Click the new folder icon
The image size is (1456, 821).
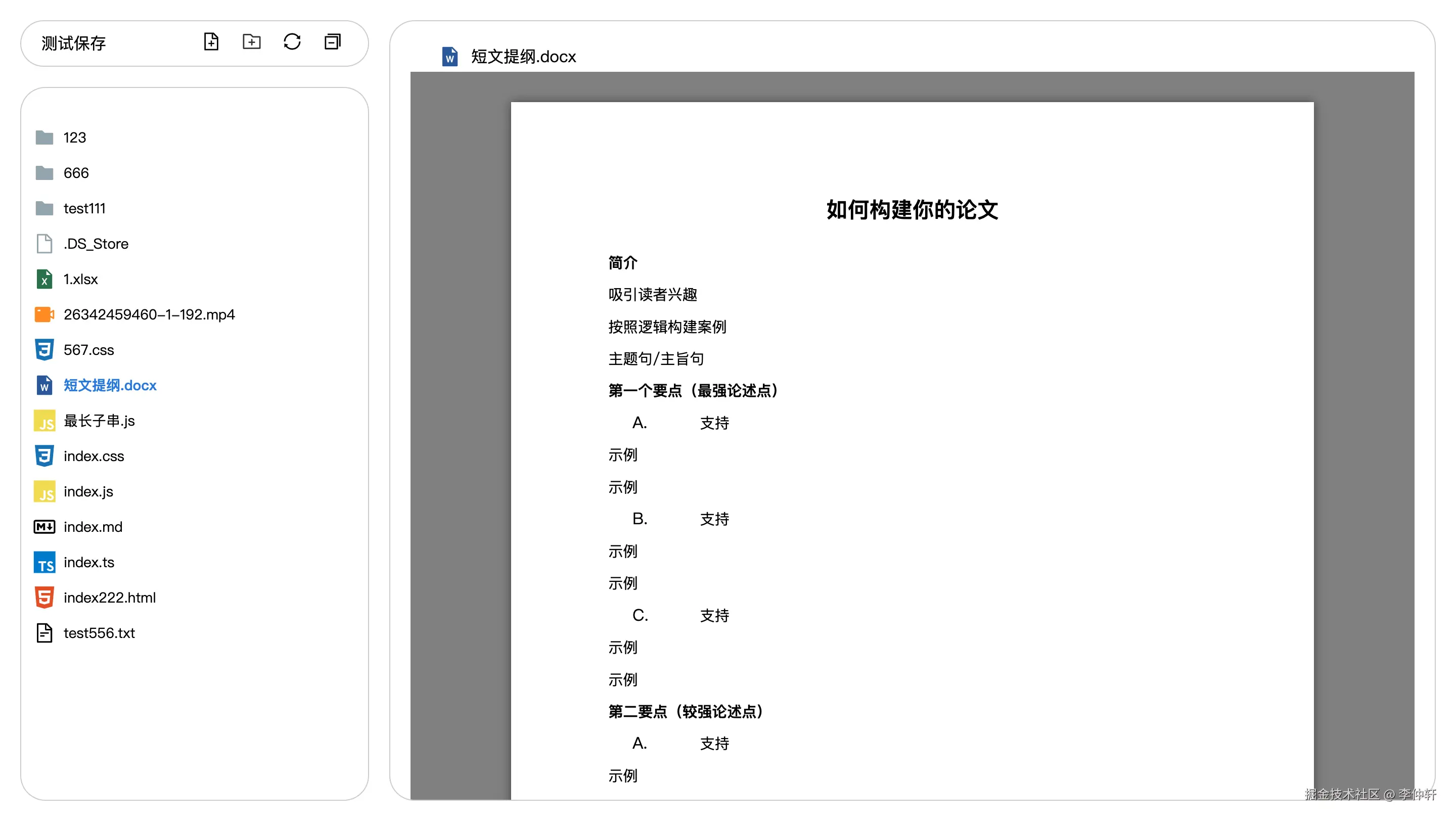[252, 42]
